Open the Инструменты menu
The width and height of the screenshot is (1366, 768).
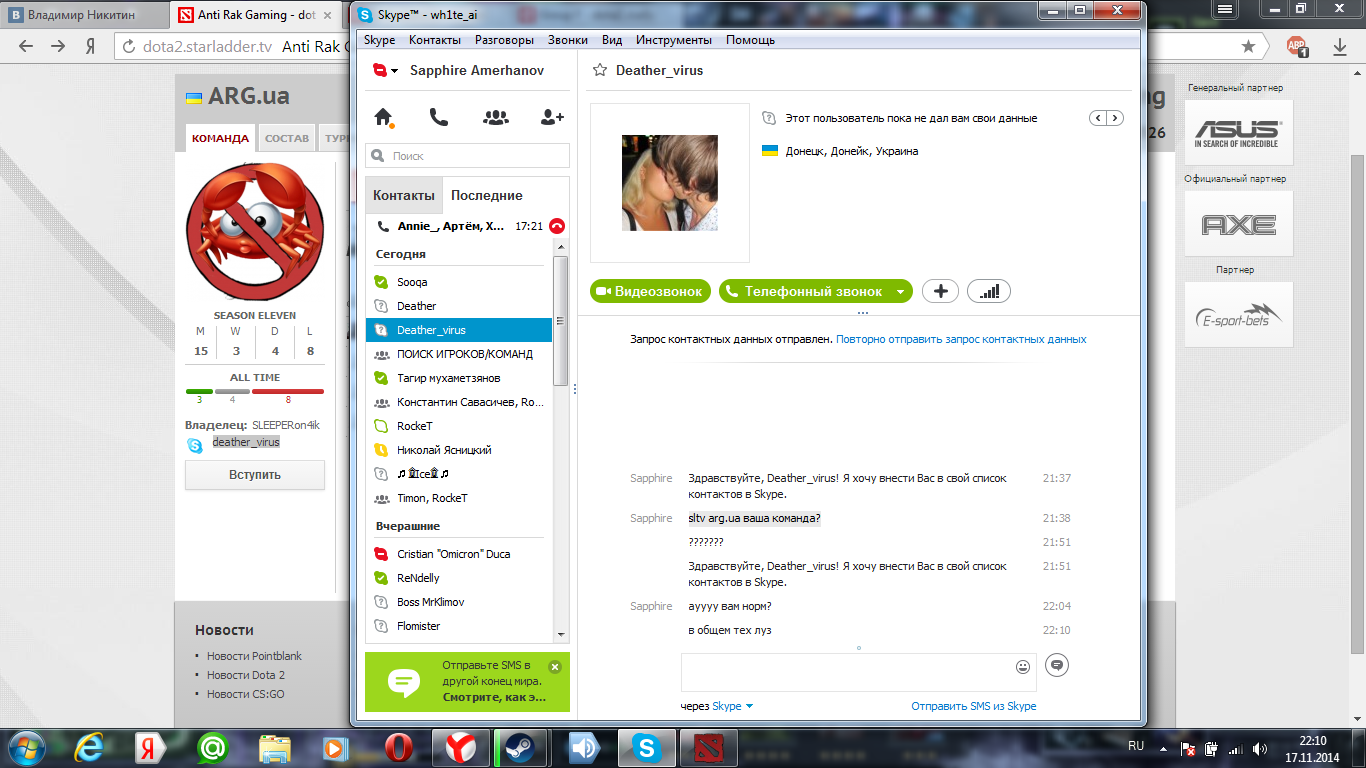[x=674, y=40]
